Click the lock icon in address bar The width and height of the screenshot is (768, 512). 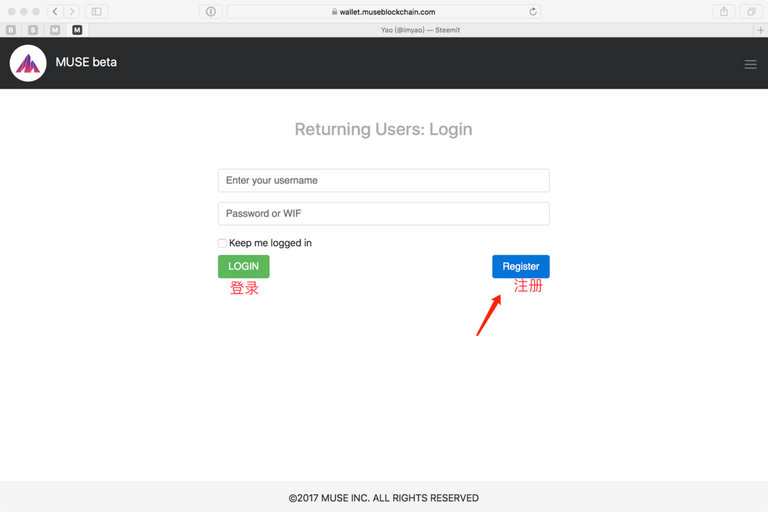point(335,11)
